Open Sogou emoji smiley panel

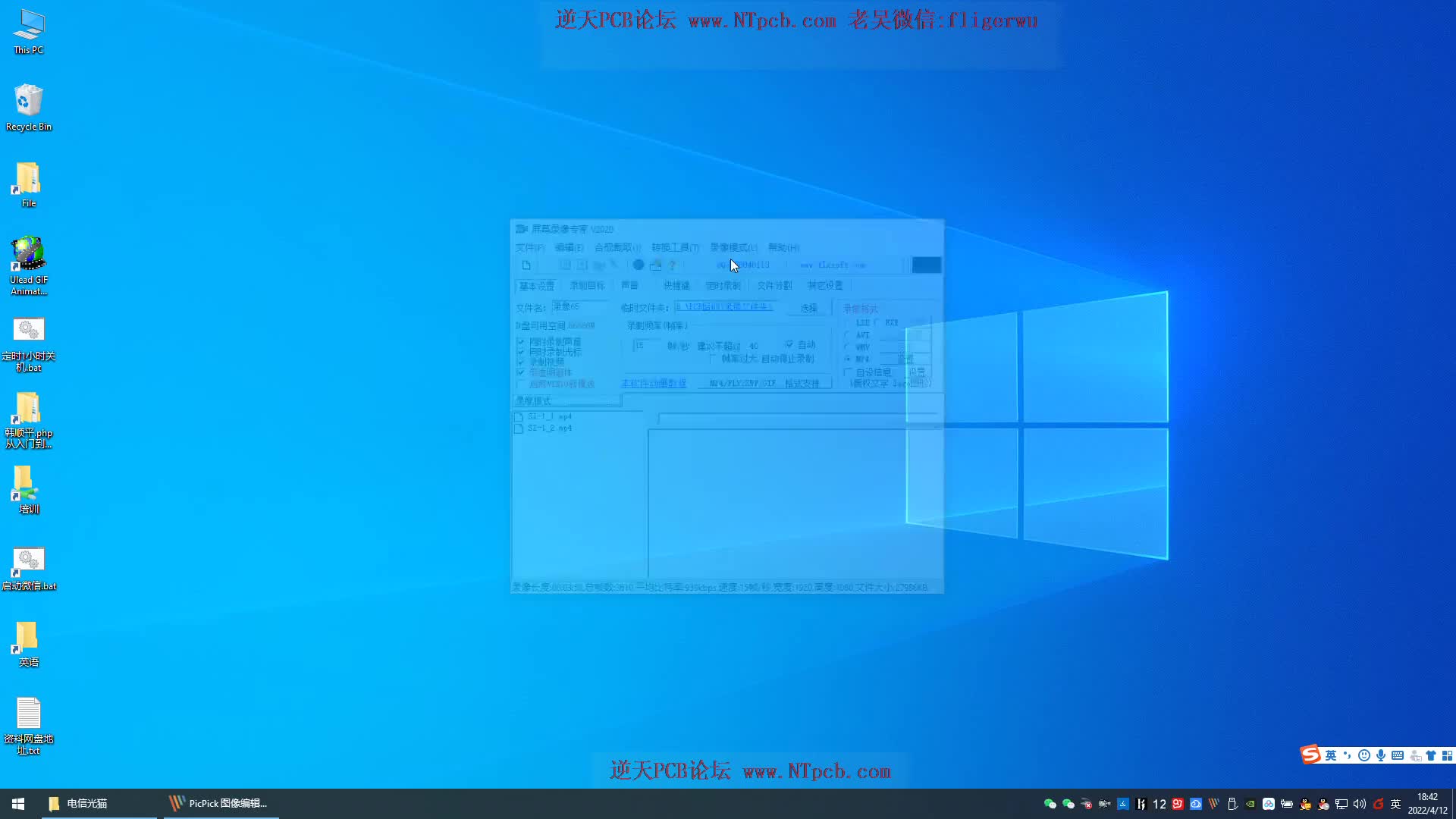tap(1364, 755)
